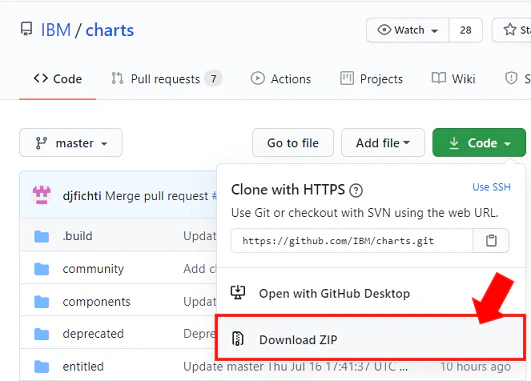Toggle the green Code dropdown button
531x381 pixels.
click(x=479, y=143)
